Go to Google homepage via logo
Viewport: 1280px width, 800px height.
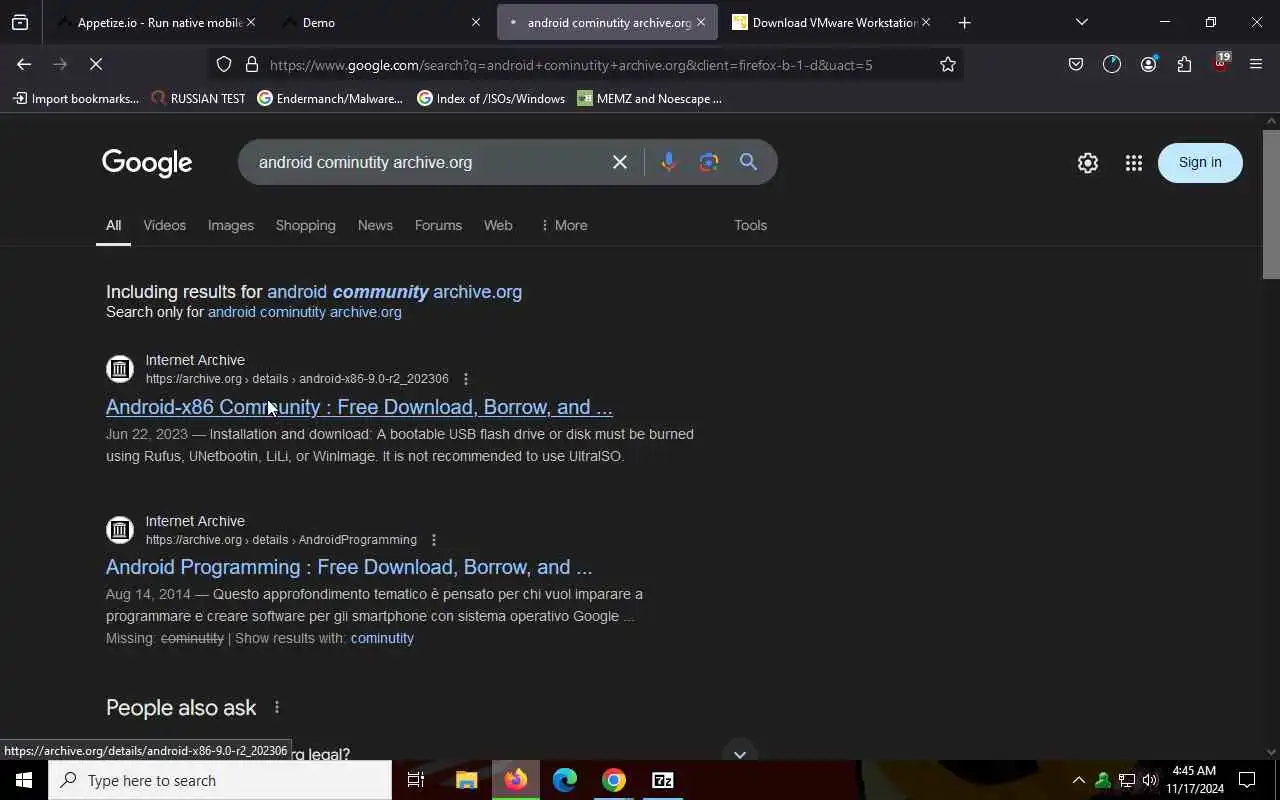tap(147, 163)
